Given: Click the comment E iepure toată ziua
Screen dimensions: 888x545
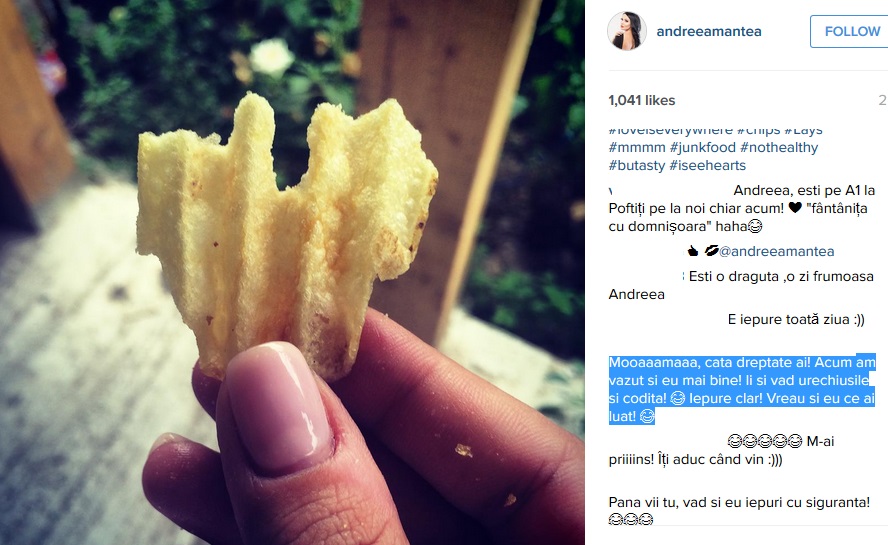Looking at the screenshot, I should pyautogui.click(x=796, y=320).
